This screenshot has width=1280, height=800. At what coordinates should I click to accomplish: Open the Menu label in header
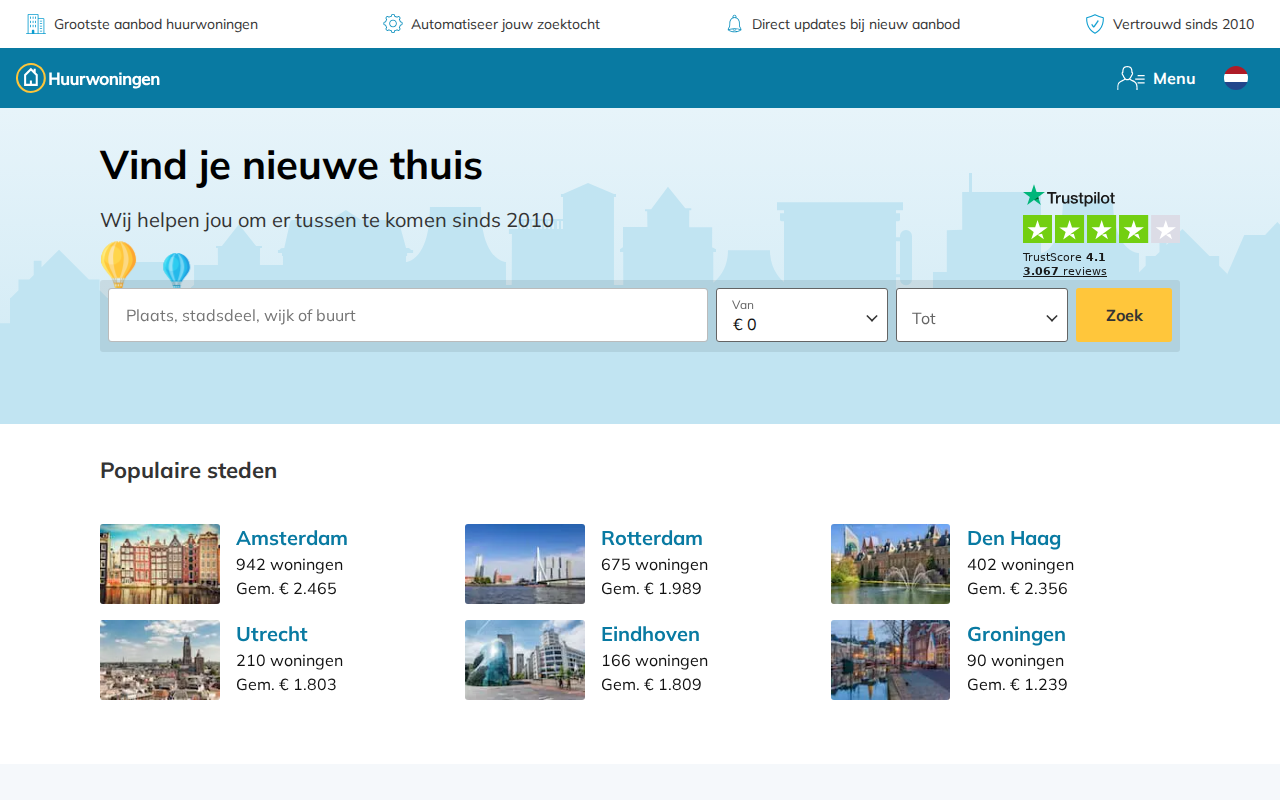pos(1174,78)
